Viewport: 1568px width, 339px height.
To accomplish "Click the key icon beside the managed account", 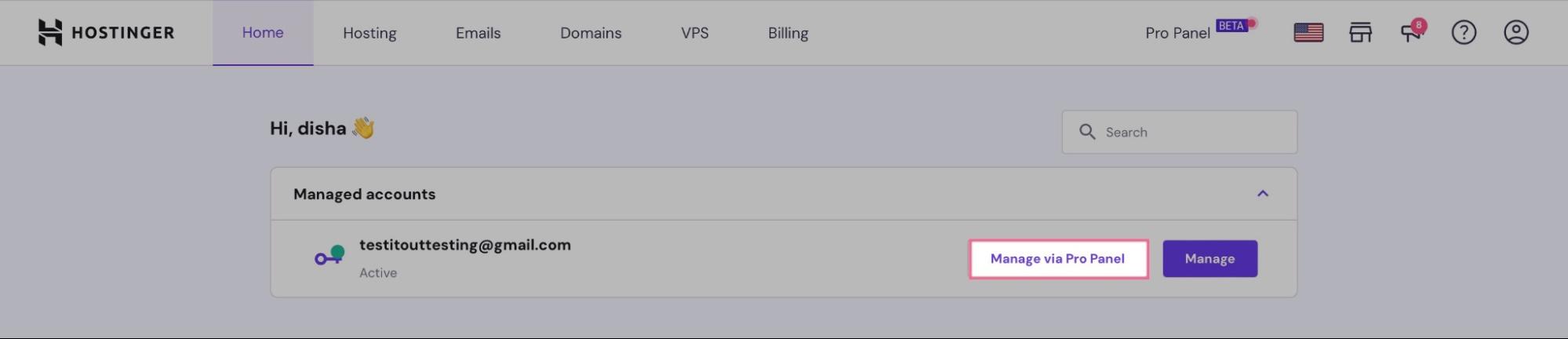I will coord(329,256).
